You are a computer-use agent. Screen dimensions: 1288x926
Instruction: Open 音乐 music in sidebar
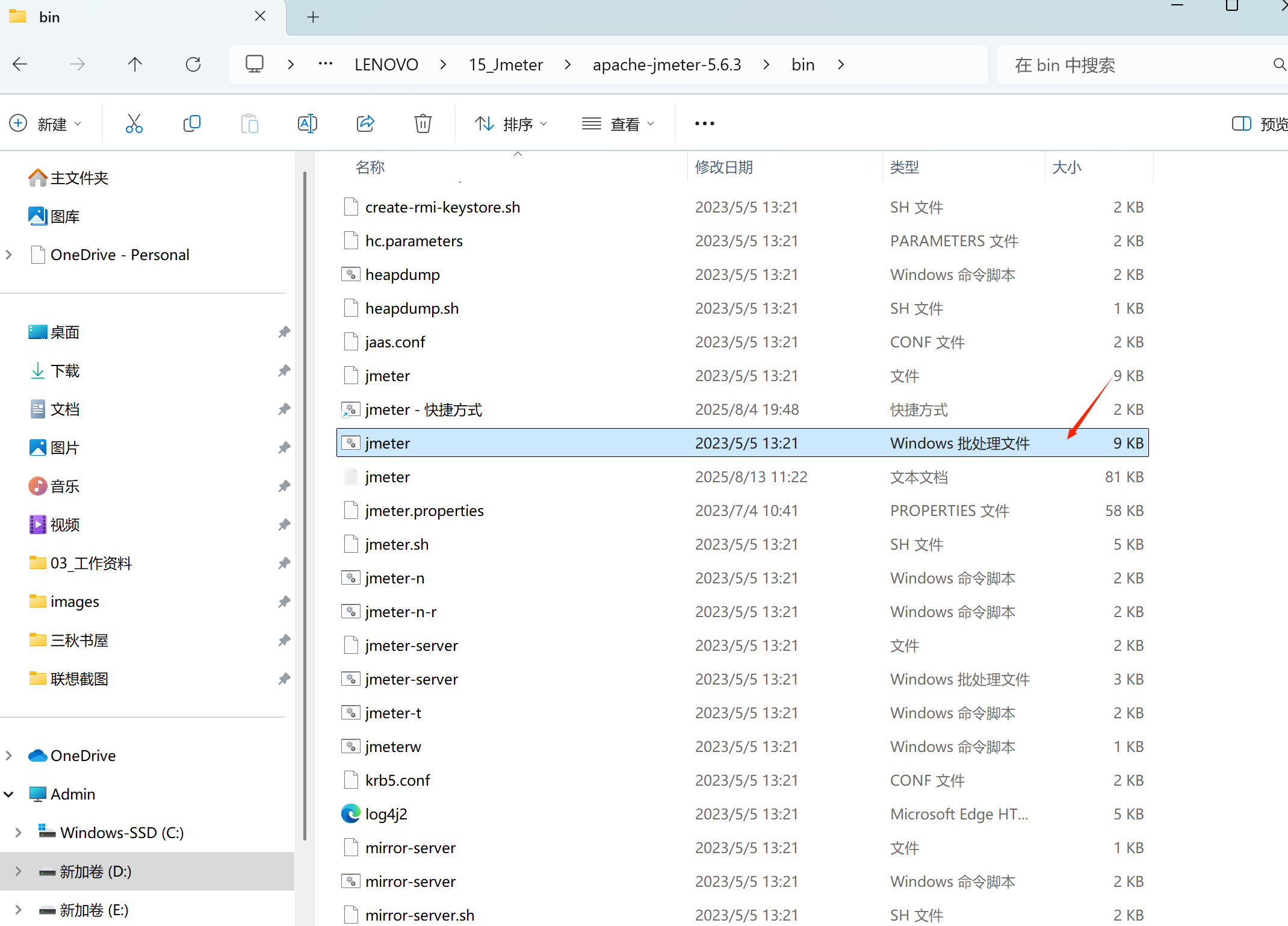[x=54, y=486]
